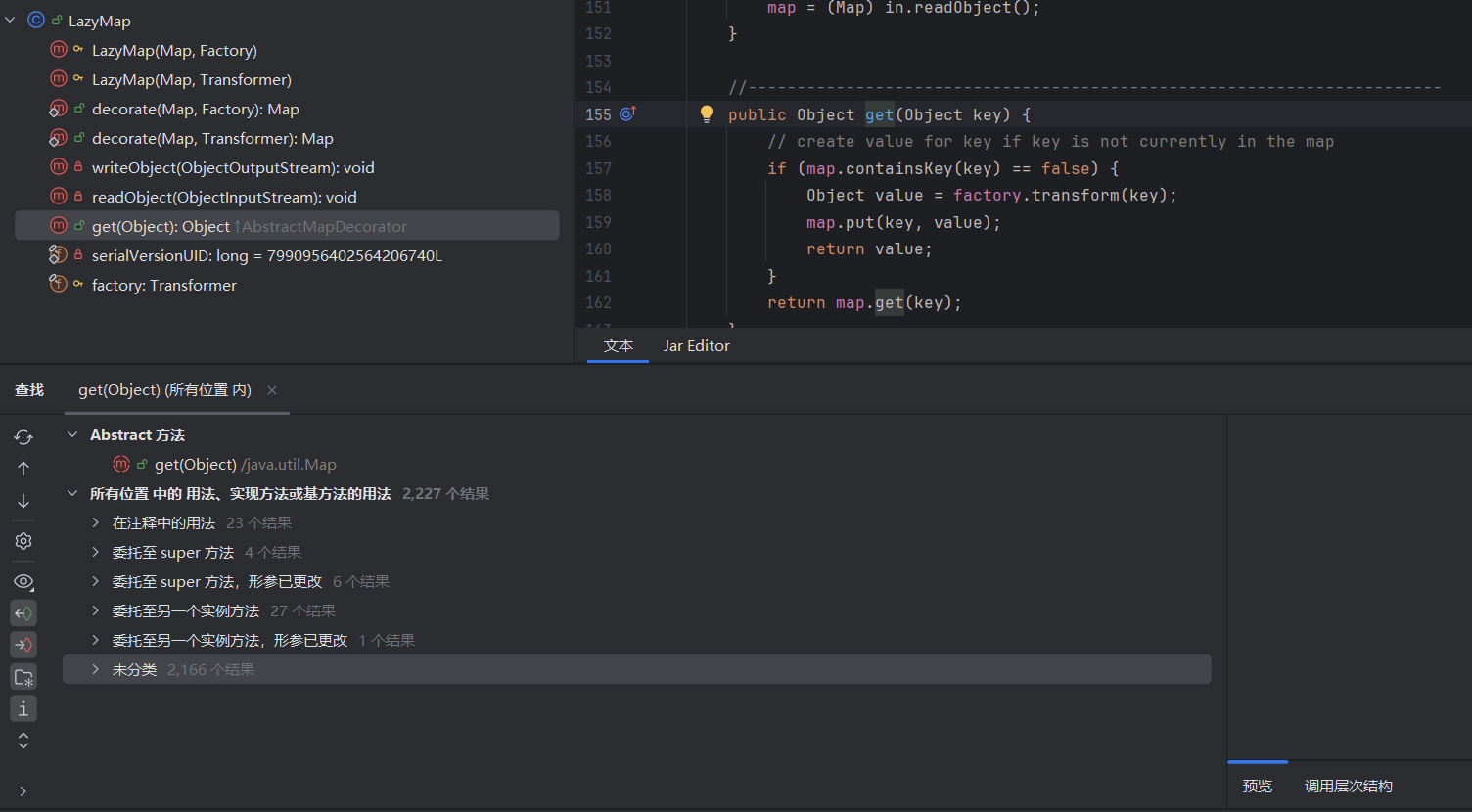Open find usages settings gear
The width and height of the screenshot is (1472, 812).
point(23,541)
